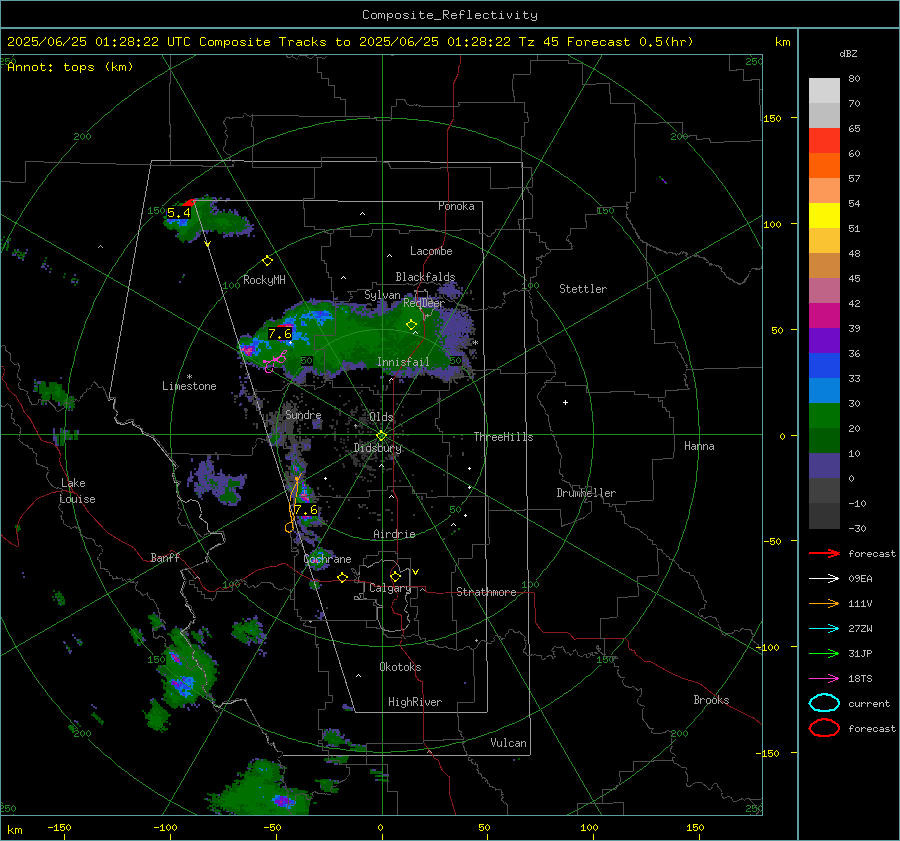Image resolution: width=900 pixels, height=841 pixels.
Task: Click the ThreeHills city label
Action: (x=503, y=437)
